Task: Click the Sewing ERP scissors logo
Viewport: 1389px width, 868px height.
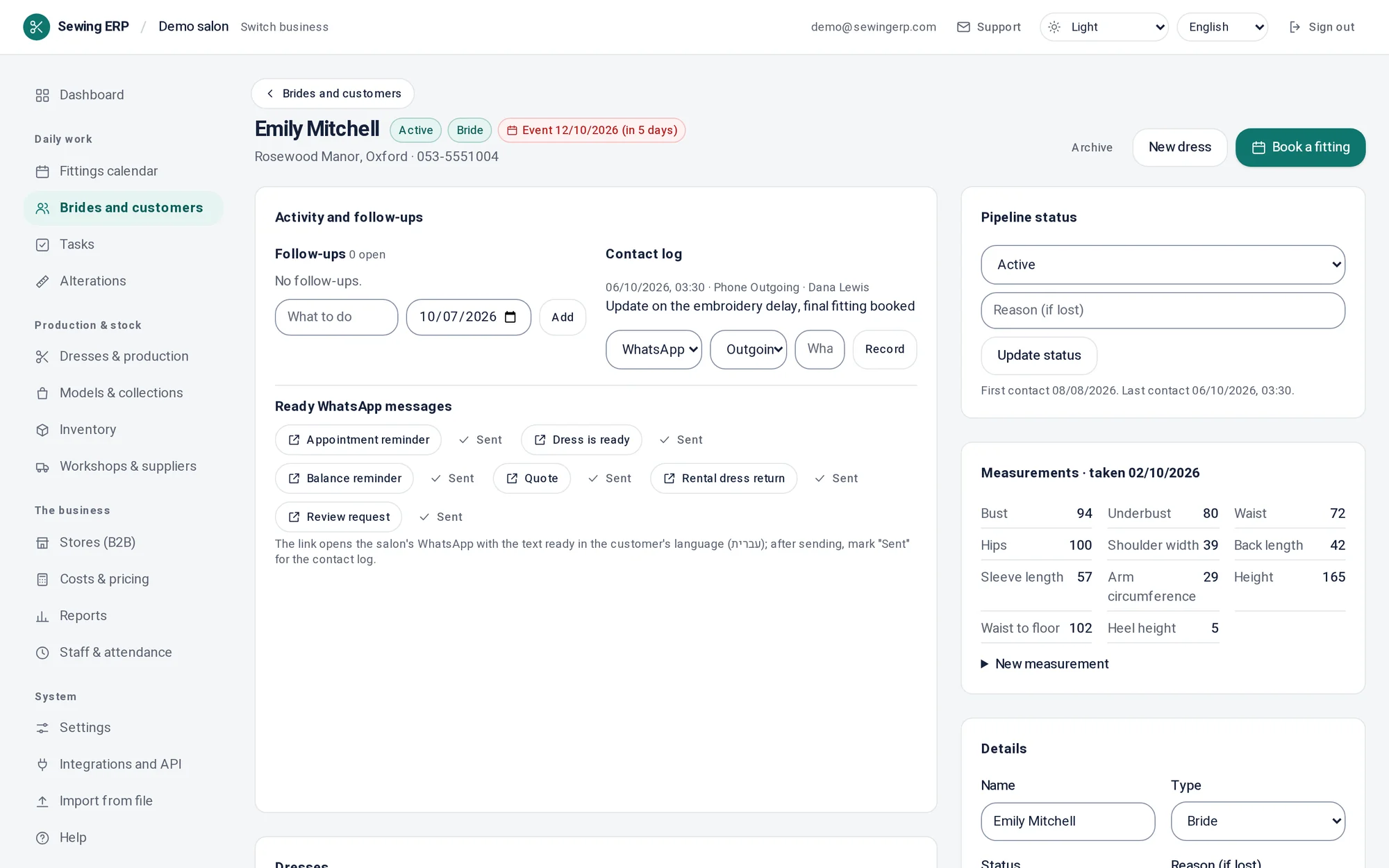Action: [x=36, y=27]
